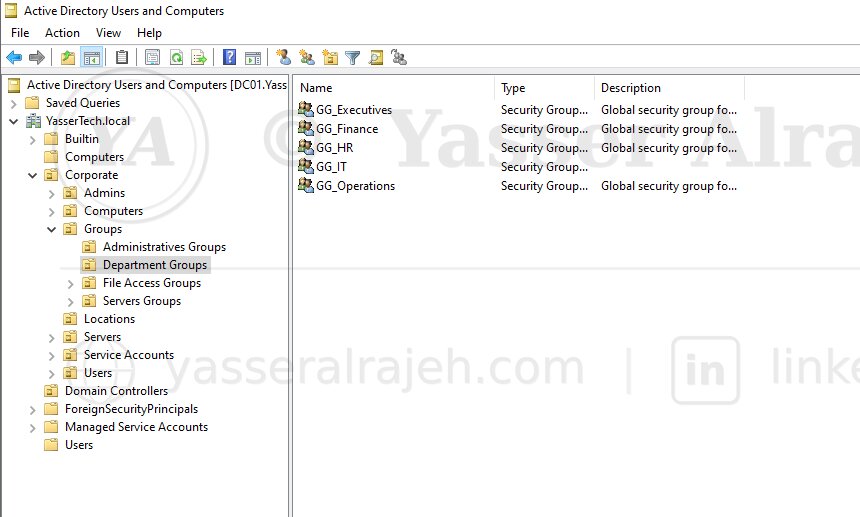The image size is (860, 517).
Task: Click the Back arrow toolbar icon
Action: [x=14, y=57]
